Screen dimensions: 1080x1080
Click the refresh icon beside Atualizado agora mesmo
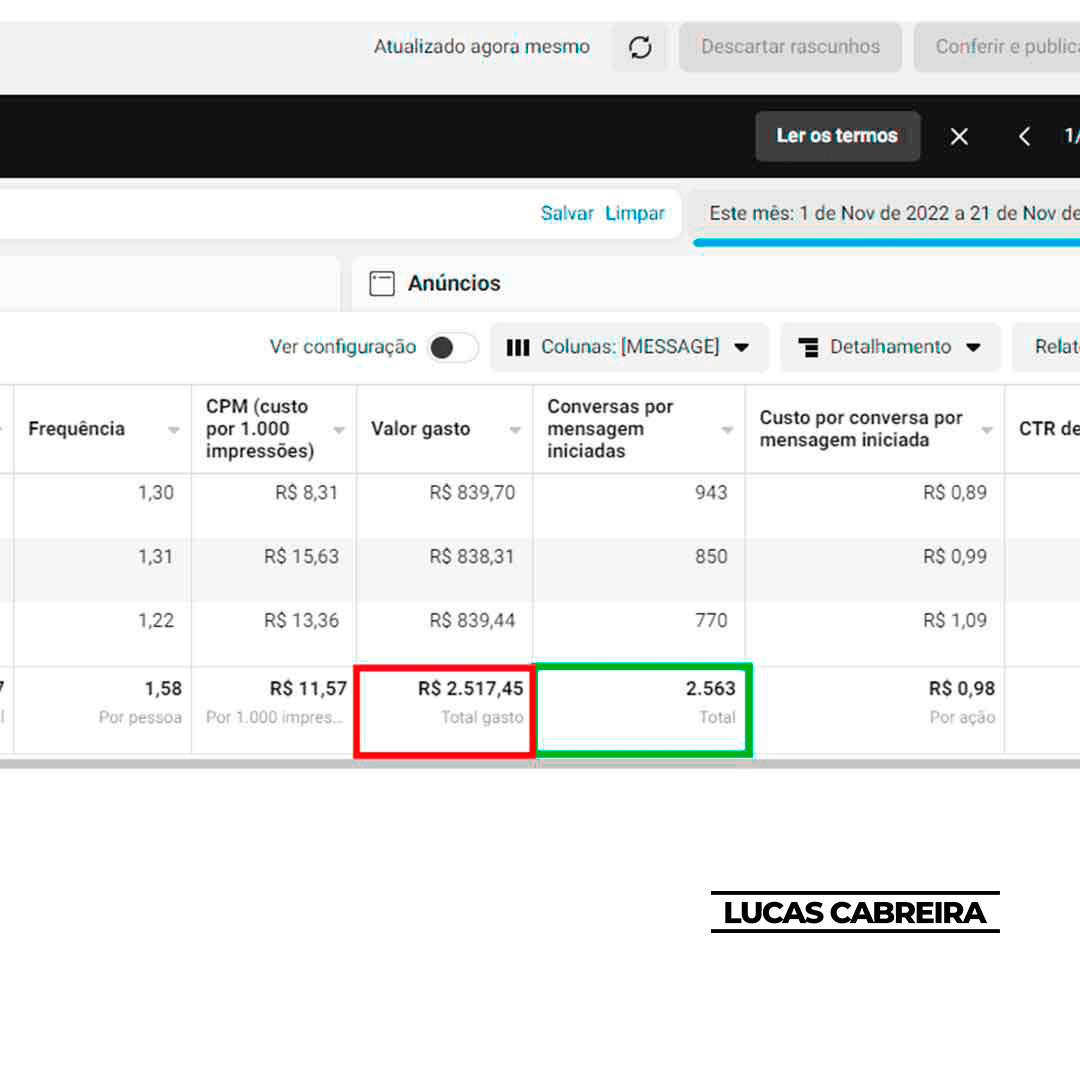[x=640, y=47]
